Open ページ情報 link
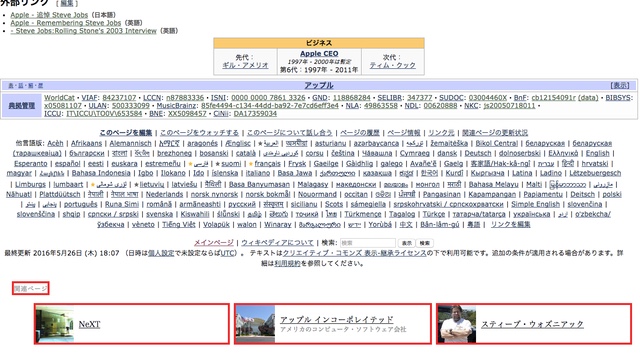The image size is (640, 360). [x=404, y=133]
